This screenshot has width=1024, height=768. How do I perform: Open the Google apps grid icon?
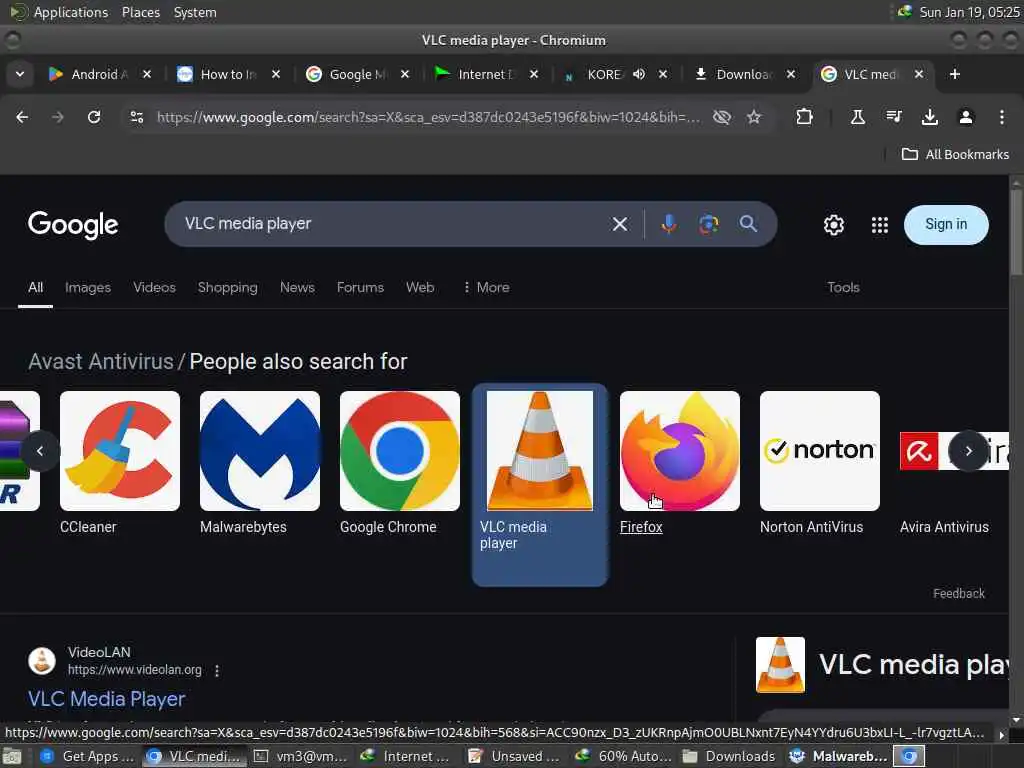pyautogui.click(x=880, y=225)
